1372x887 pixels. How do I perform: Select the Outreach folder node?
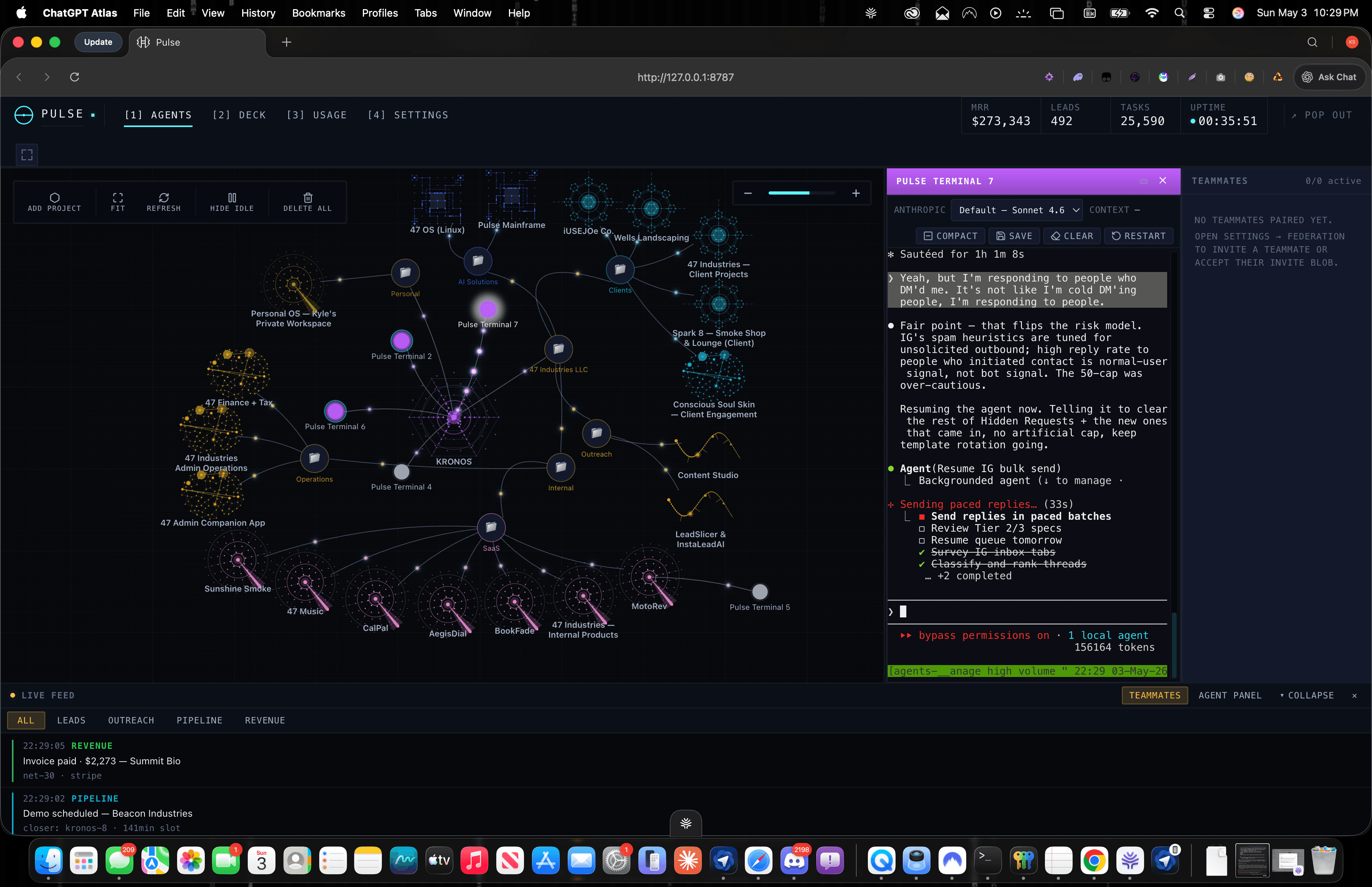[596, 432]
